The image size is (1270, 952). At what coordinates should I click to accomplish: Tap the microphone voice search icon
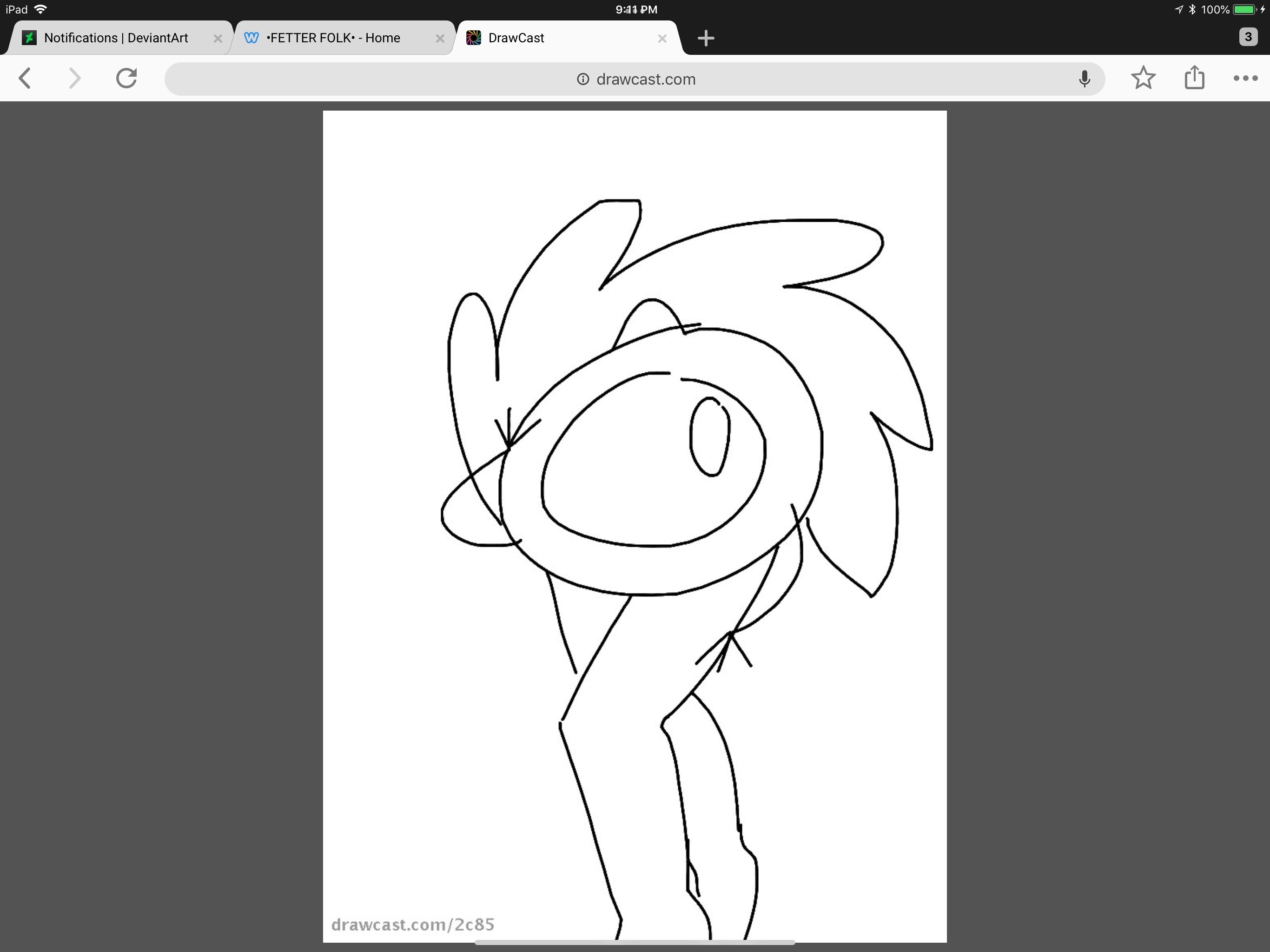point(1084,79)
